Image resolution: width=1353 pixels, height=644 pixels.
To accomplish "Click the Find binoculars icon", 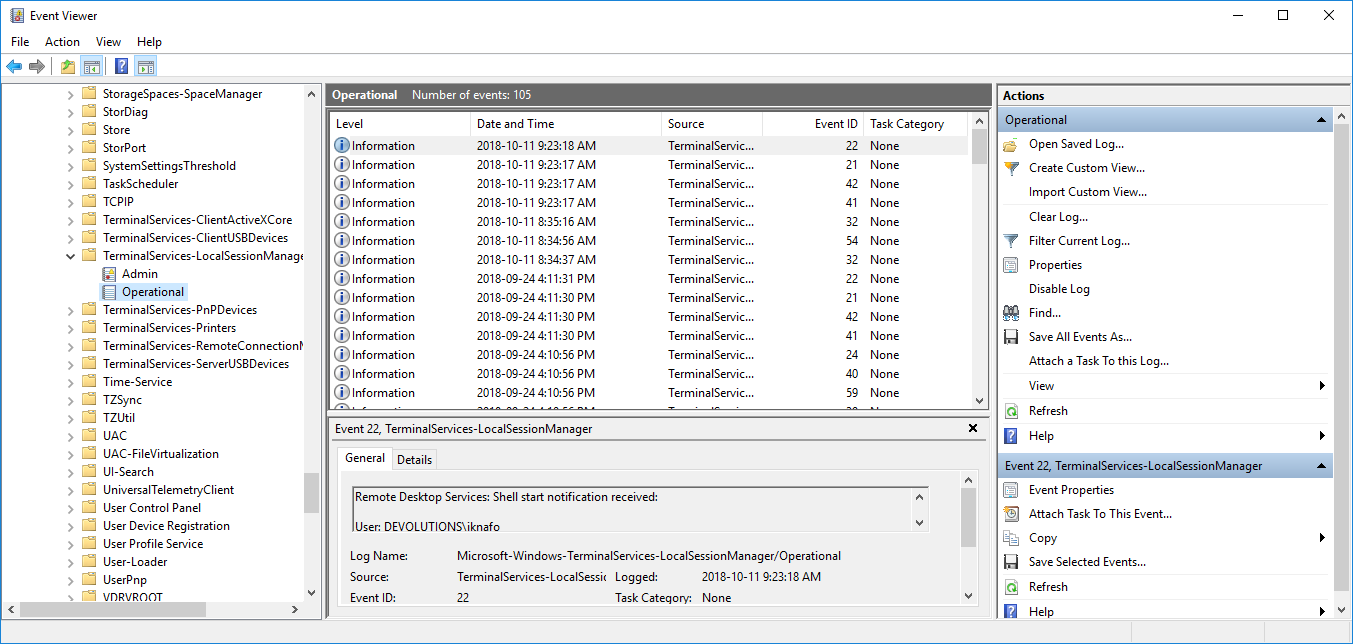I will (1011, 313).
